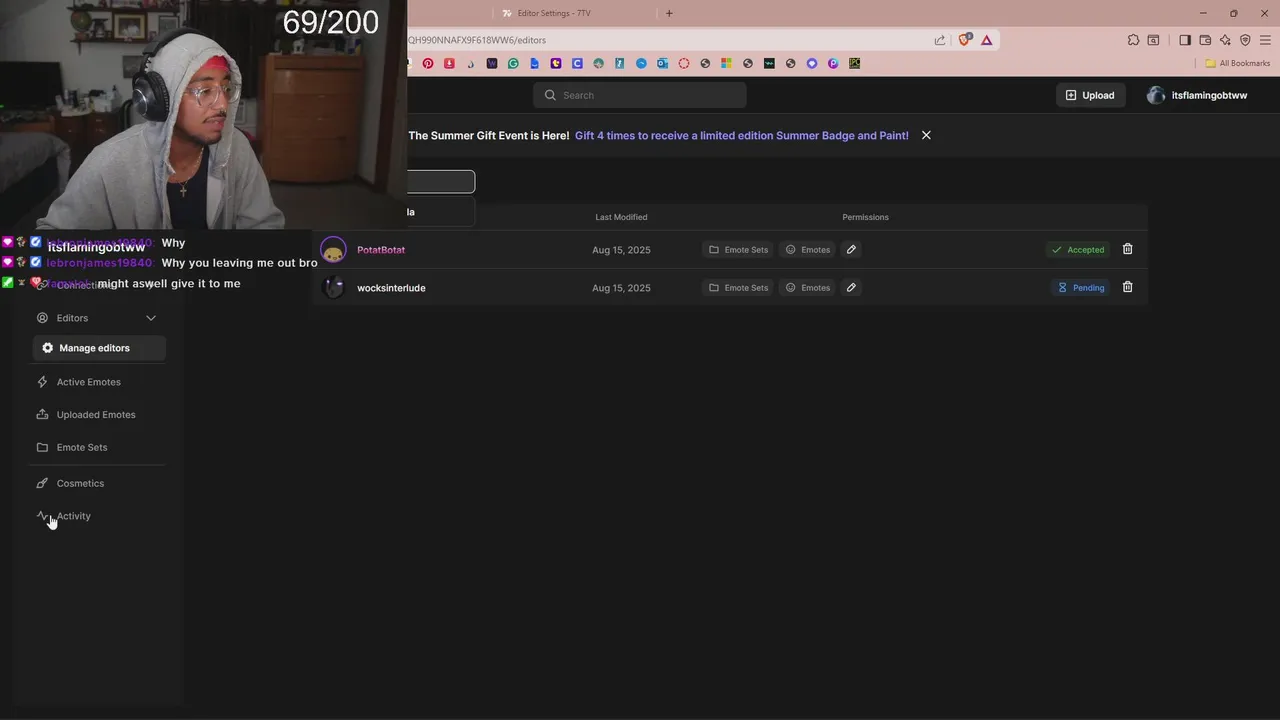Screen dimensions: 1280x720
Task: Open a new browser tab
Action: point(669,13)
